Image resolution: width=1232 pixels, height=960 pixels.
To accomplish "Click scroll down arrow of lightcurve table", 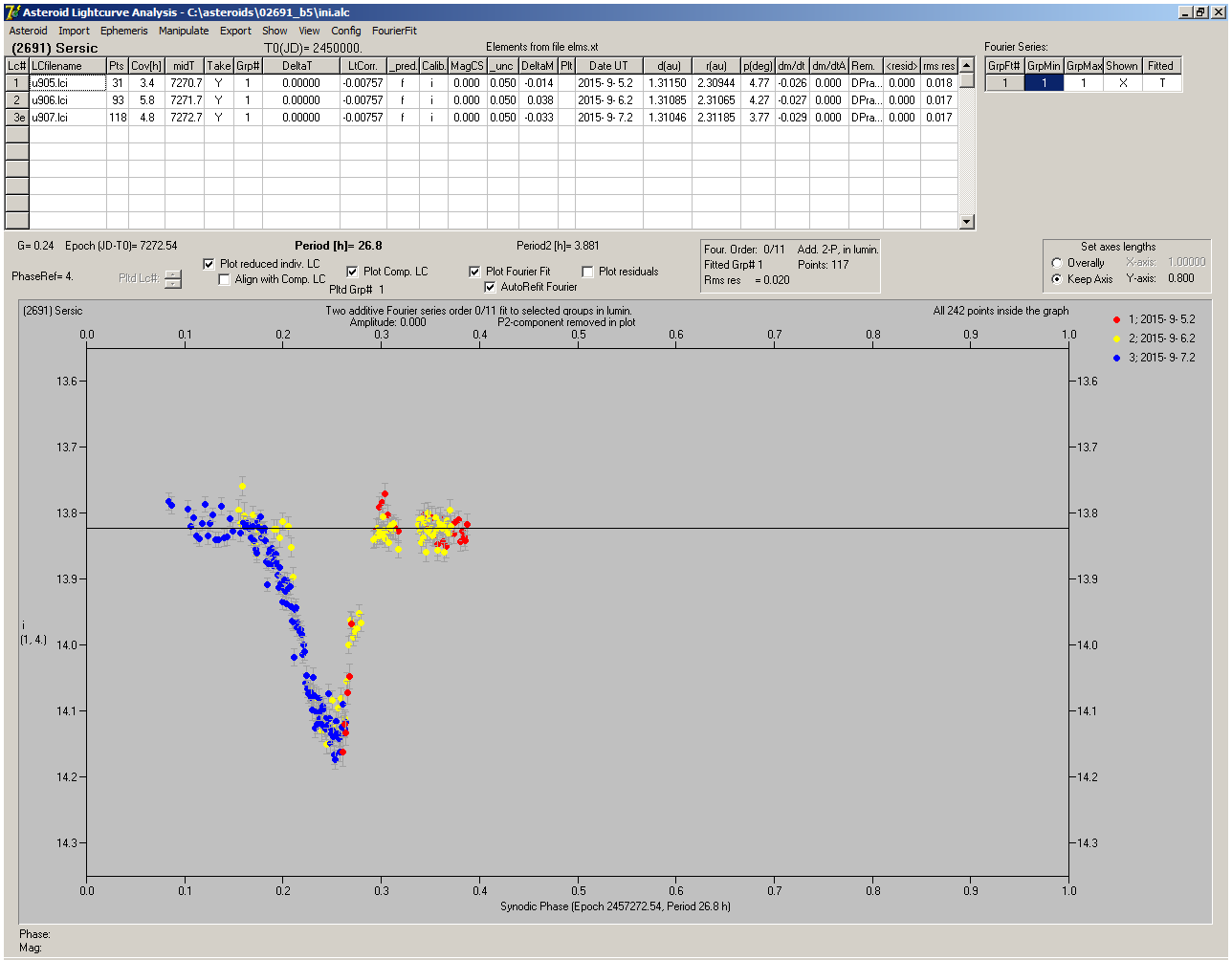I will (967, 222).
